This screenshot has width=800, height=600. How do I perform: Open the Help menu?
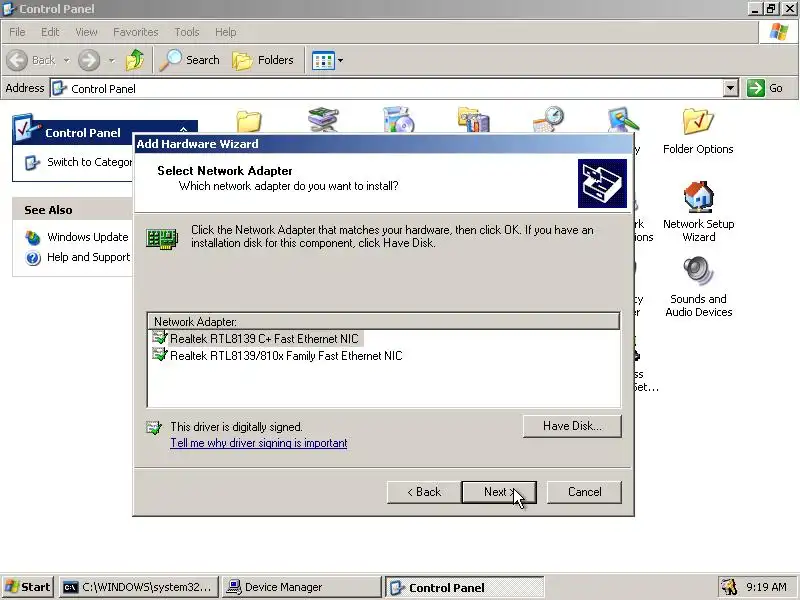click(225, 32)
